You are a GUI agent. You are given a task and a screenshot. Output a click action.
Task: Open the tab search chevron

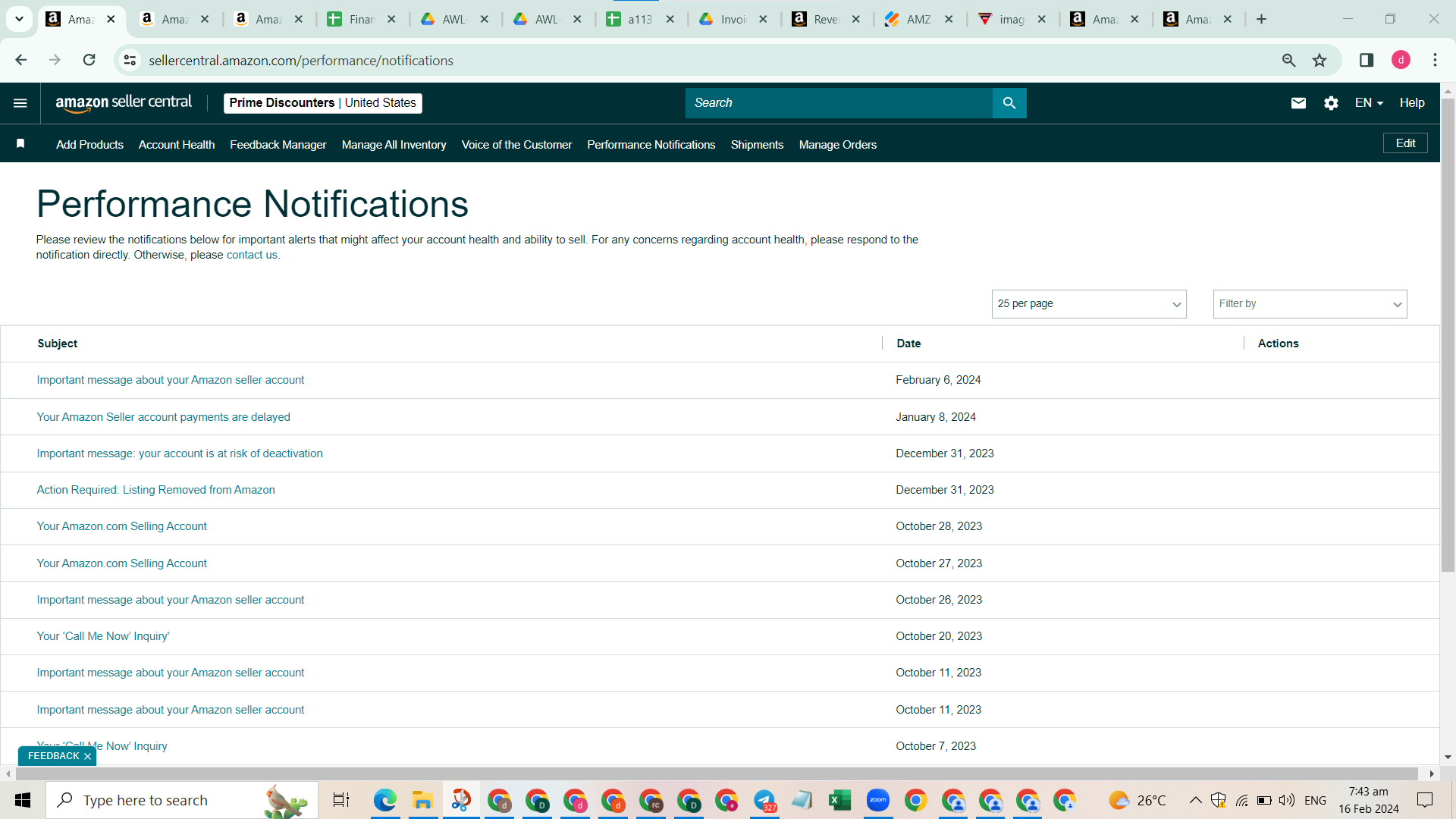point(19,19)
